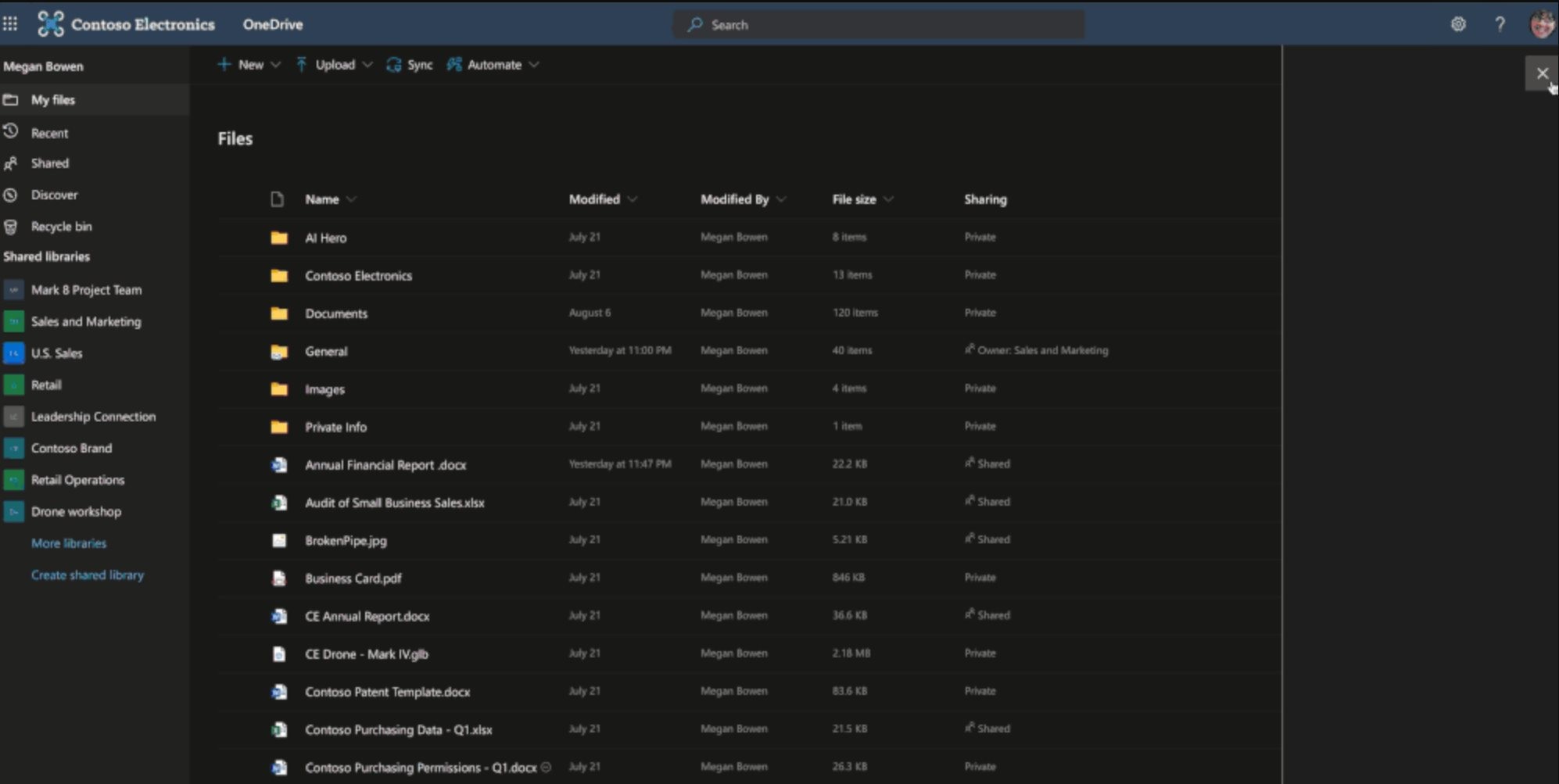
Task: Open the Modified By column dropdown
Action: (781, 199)
